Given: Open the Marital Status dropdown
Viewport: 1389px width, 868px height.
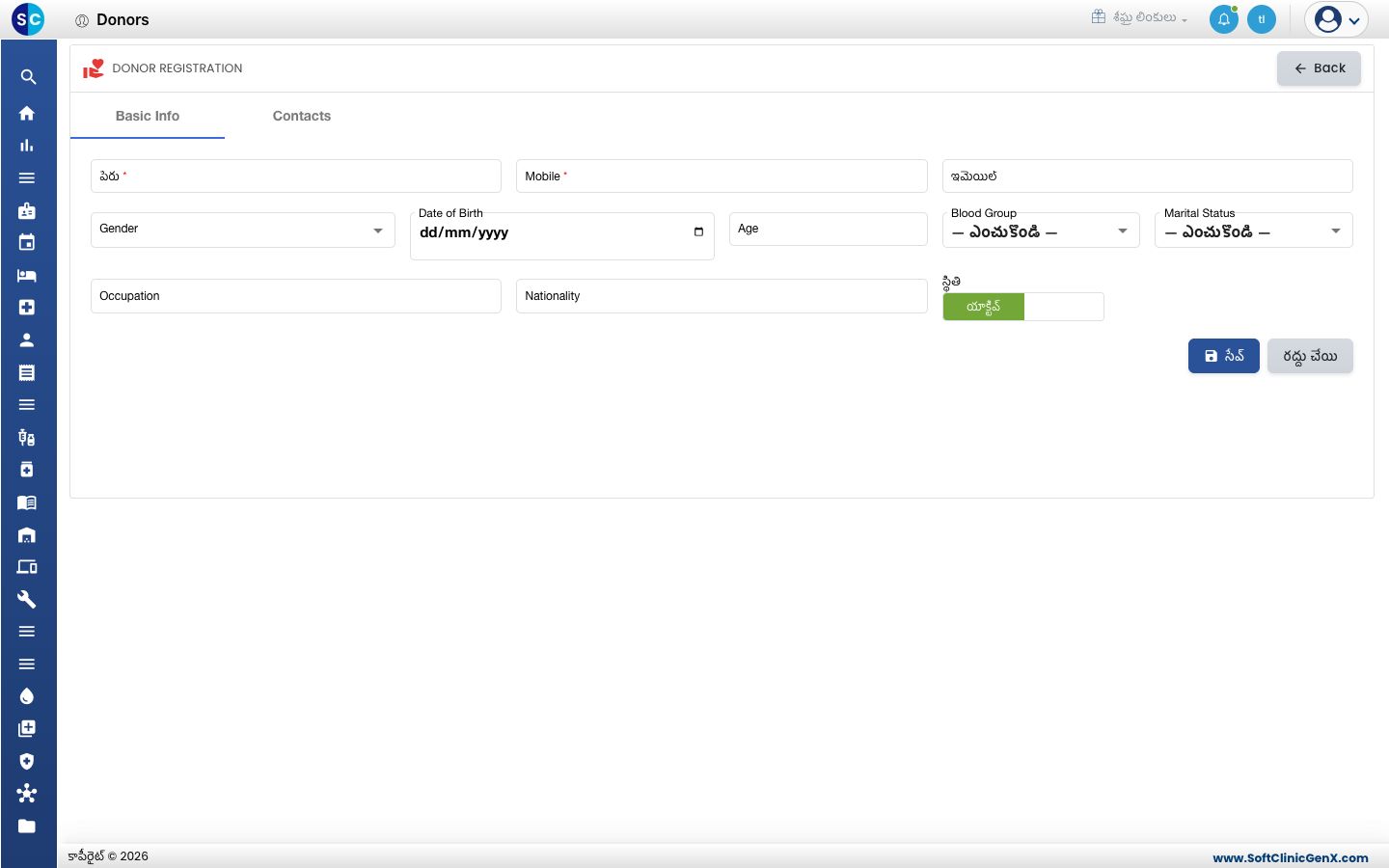Looking at the screenshot, I should coord(1254,231).
